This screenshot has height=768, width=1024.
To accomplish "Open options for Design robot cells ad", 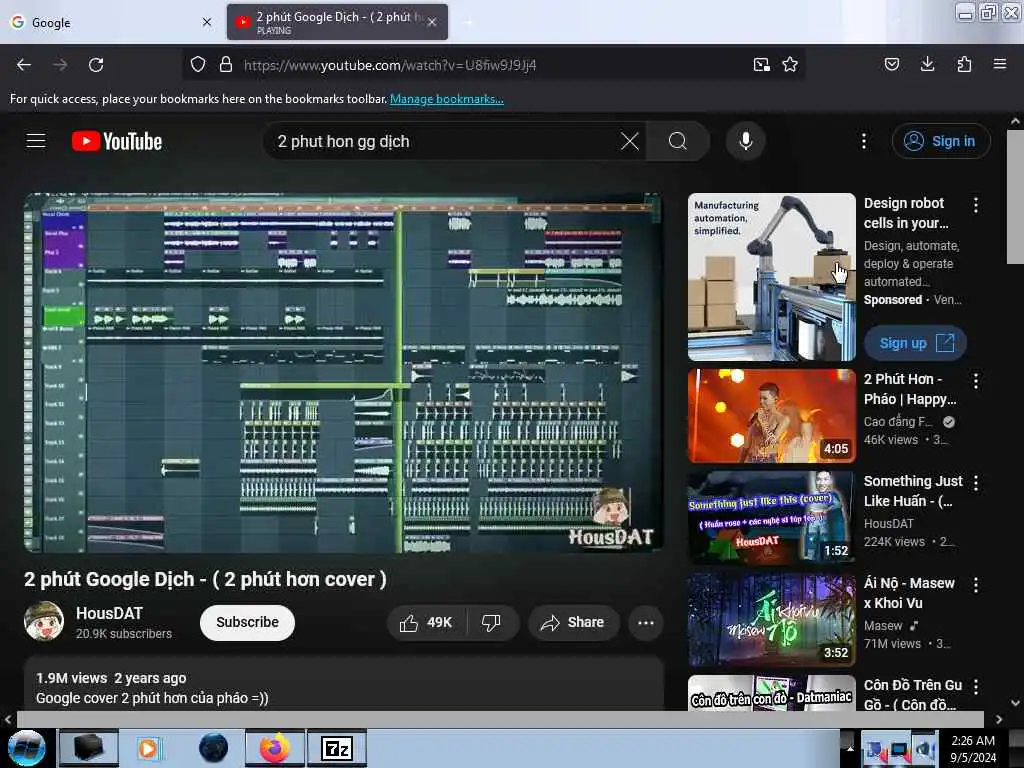I will click(976, 205).
